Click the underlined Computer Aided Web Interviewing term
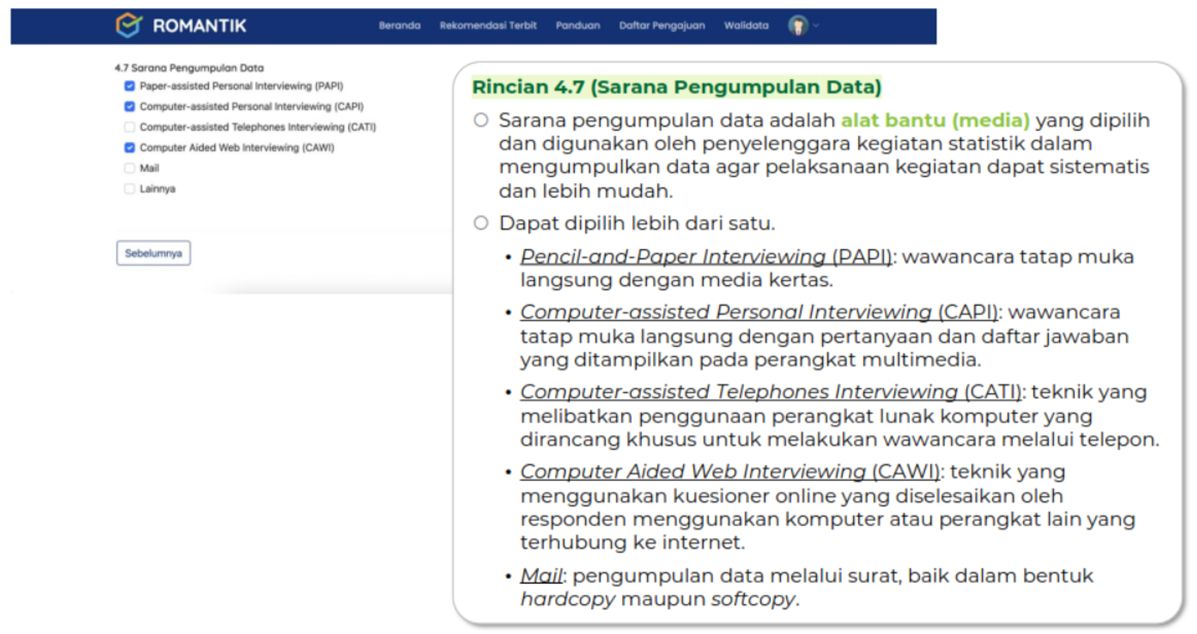 pos(692,472)
